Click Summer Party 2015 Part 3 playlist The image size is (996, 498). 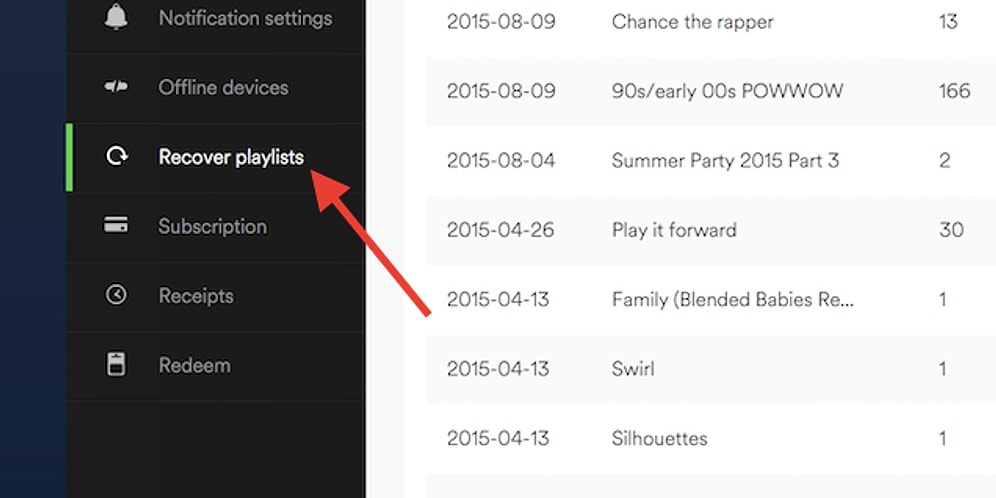coord(725,160)
